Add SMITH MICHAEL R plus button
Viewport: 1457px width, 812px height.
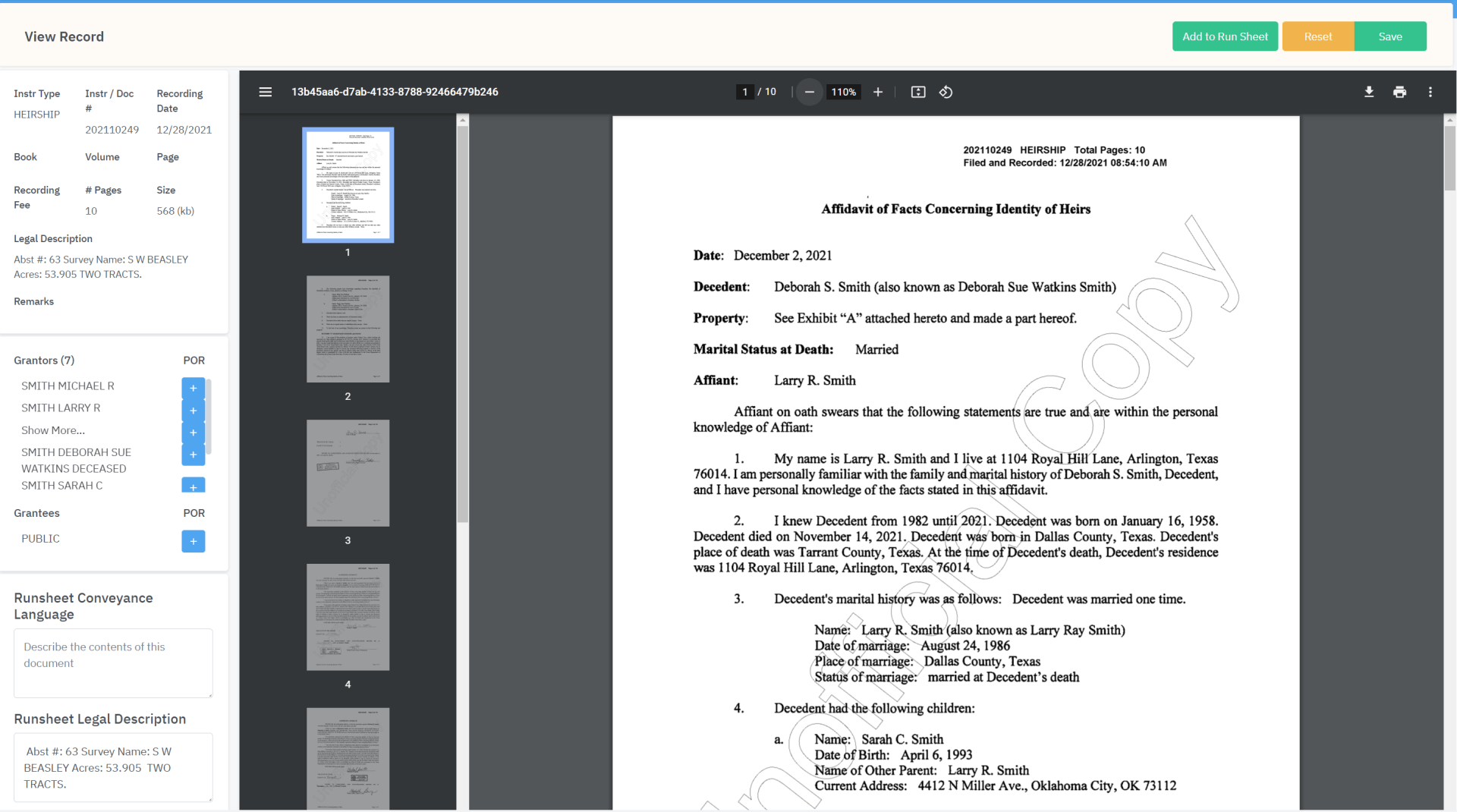coord(194,388)
